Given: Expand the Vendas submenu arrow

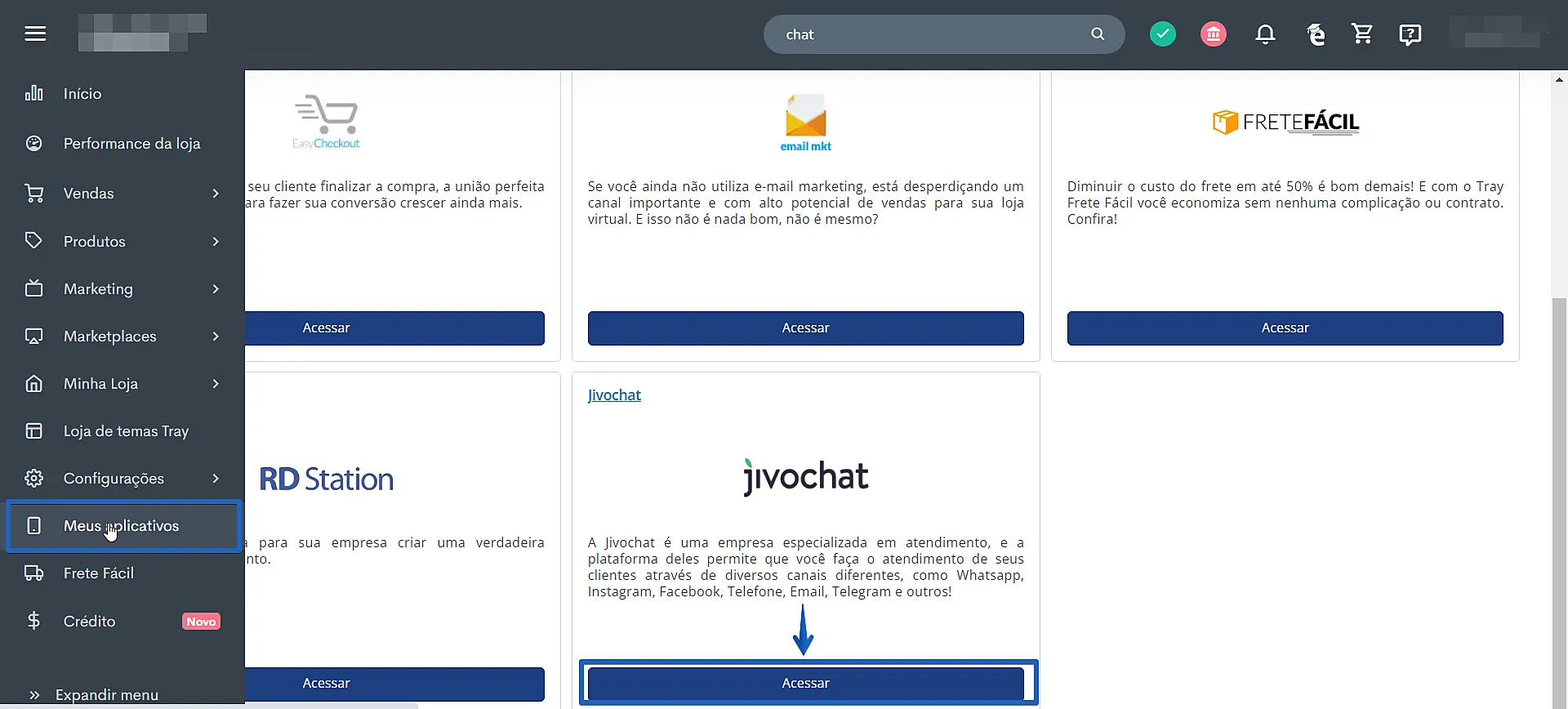Looking at the screenshot, I should pos(216,194).
